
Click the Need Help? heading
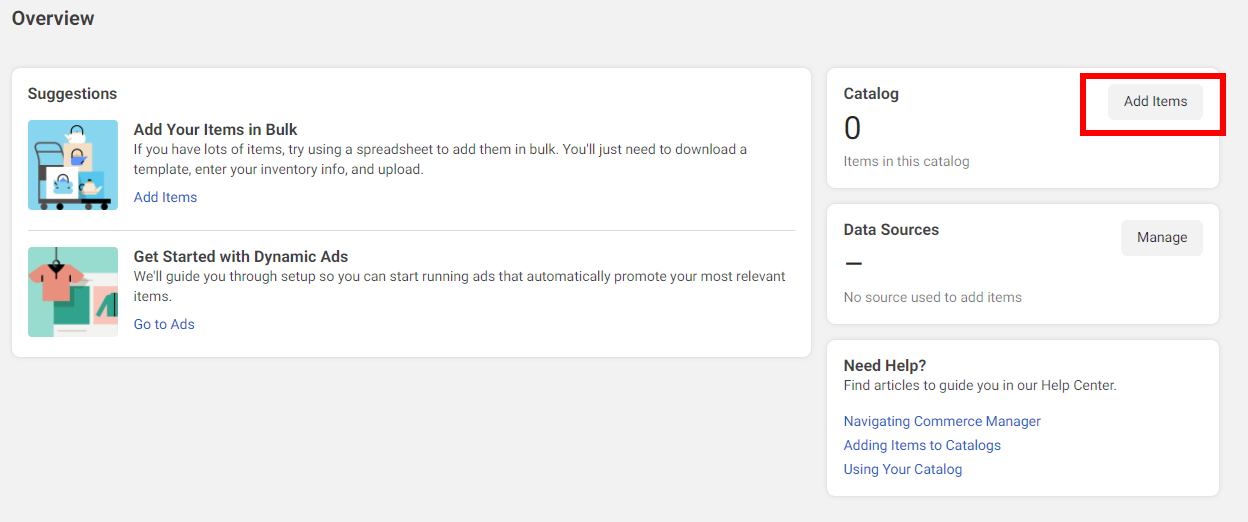click(x=885, y=365)
